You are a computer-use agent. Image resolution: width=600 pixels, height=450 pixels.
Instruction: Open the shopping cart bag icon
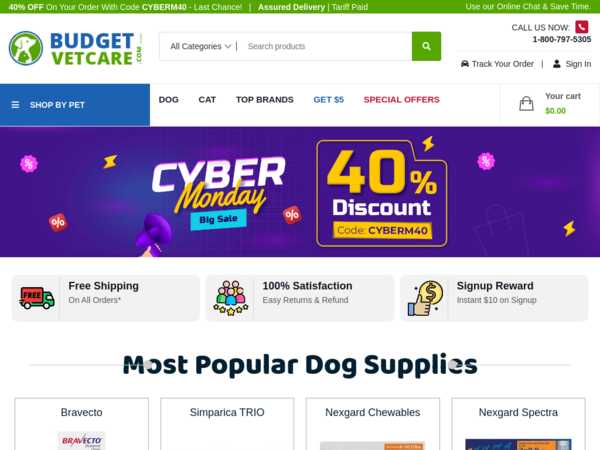point(526,104)
